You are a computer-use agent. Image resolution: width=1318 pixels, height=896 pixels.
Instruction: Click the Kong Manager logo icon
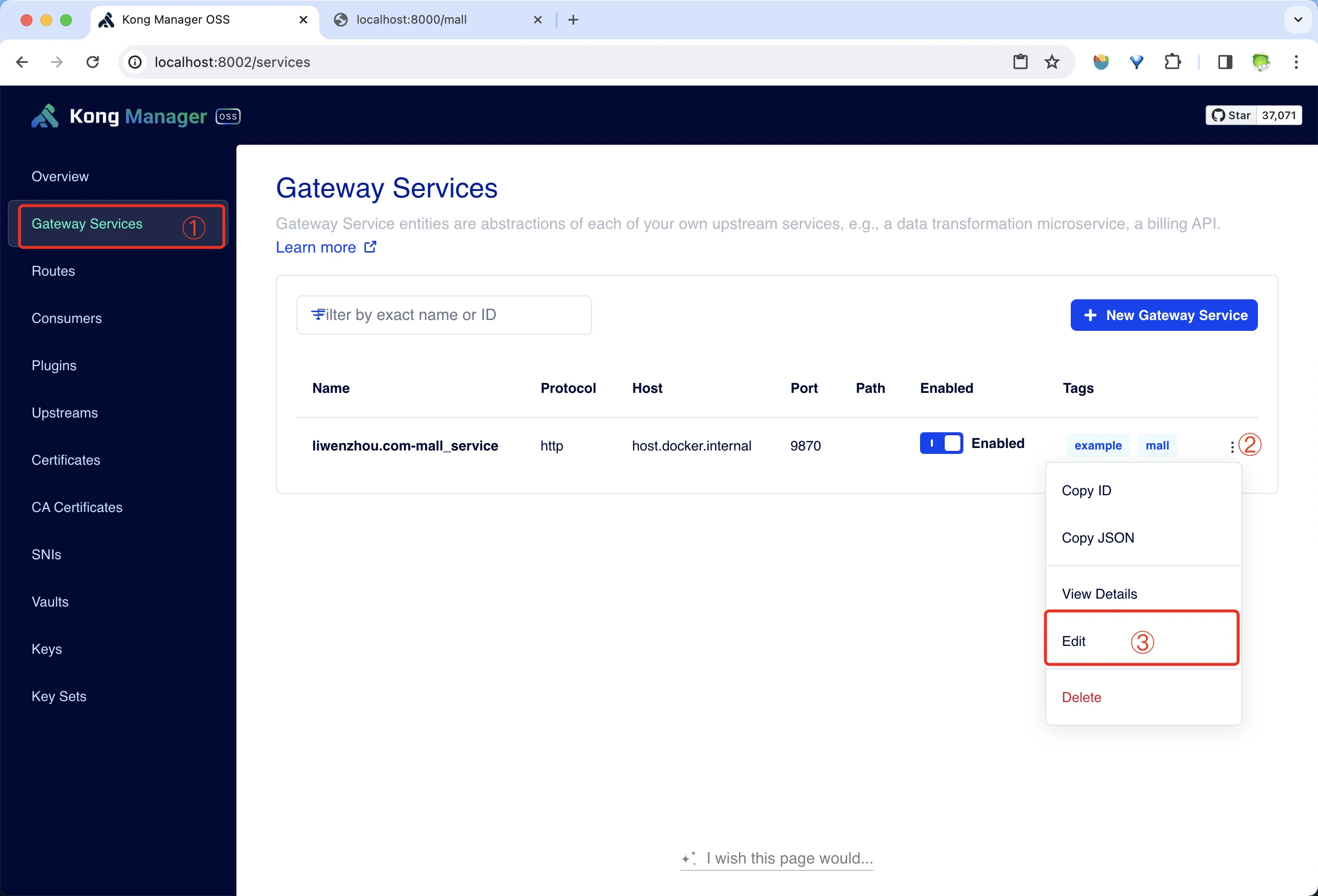pos(45,116)
